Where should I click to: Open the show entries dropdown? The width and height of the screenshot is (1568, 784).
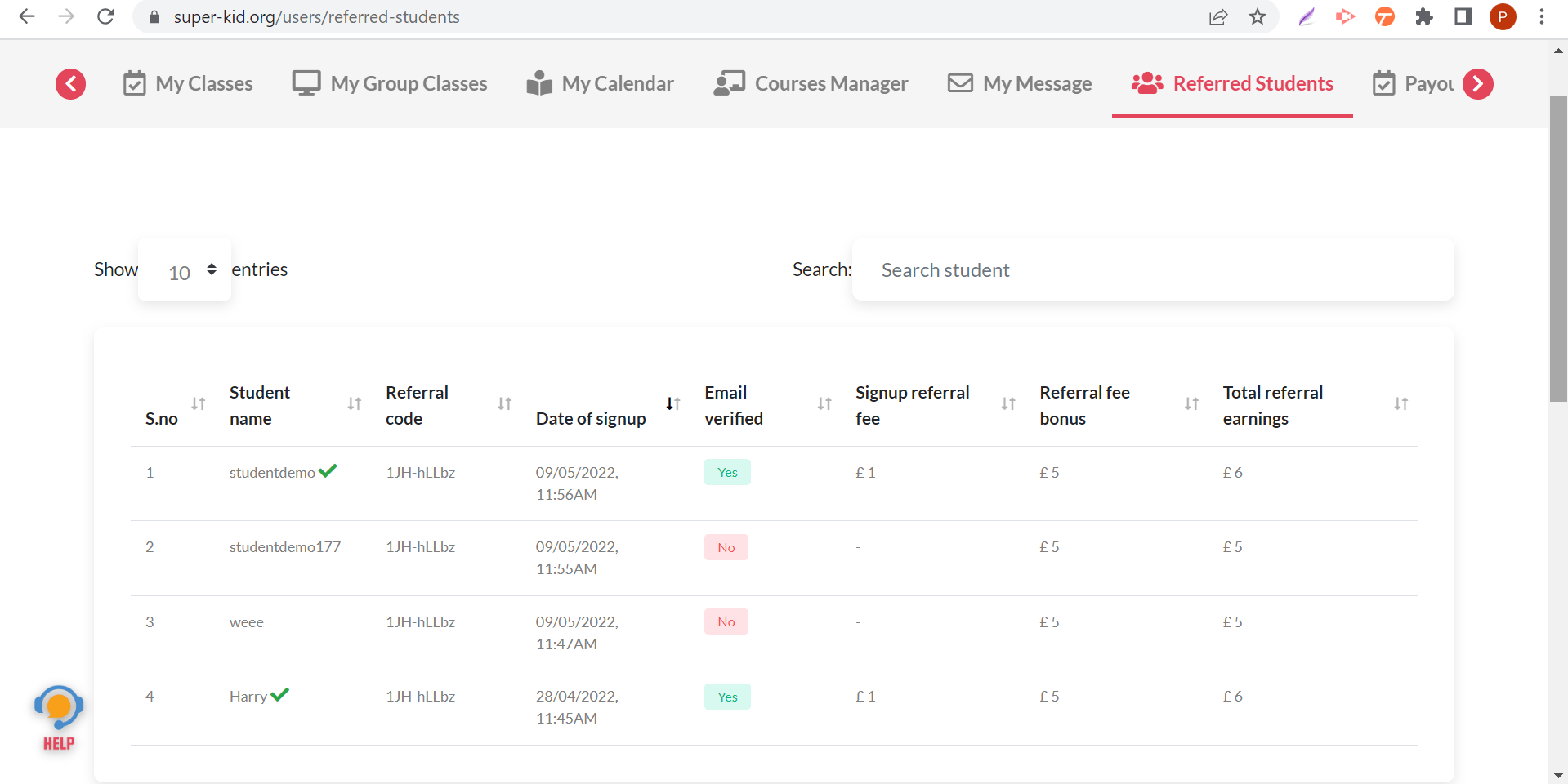point(185,270)
